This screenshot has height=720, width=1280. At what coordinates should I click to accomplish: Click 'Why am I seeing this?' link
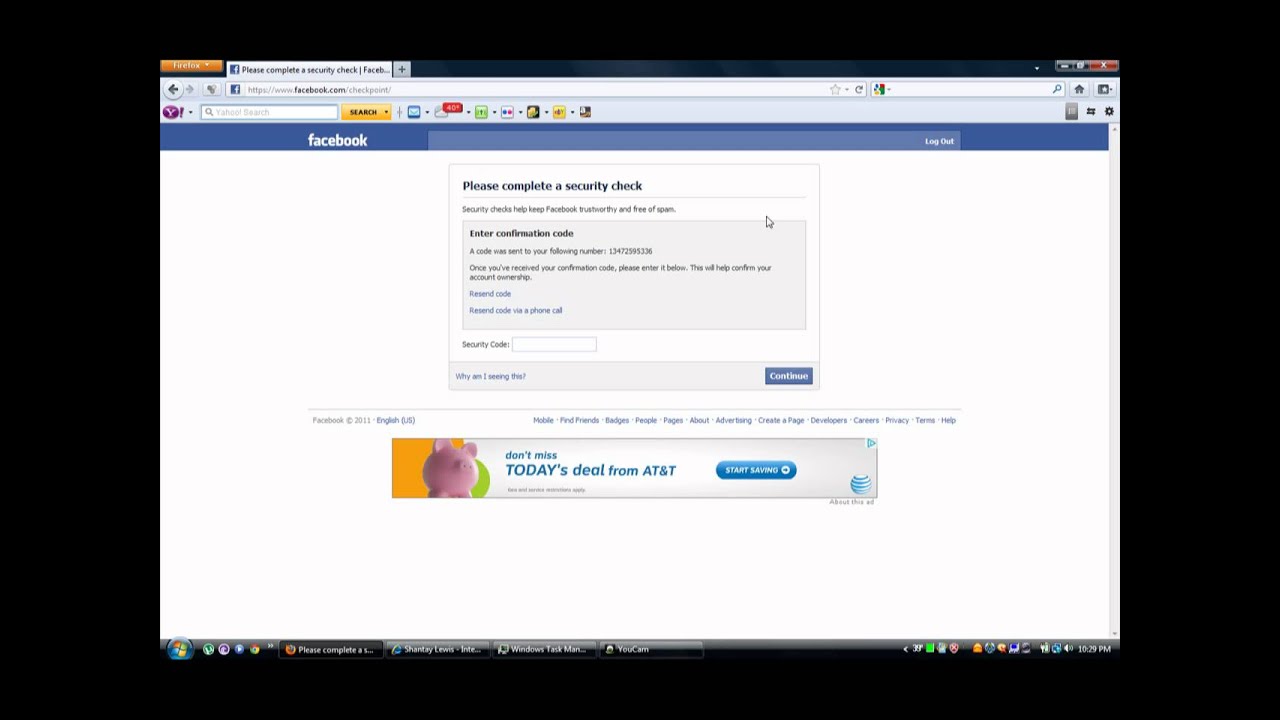click(490, 376)
